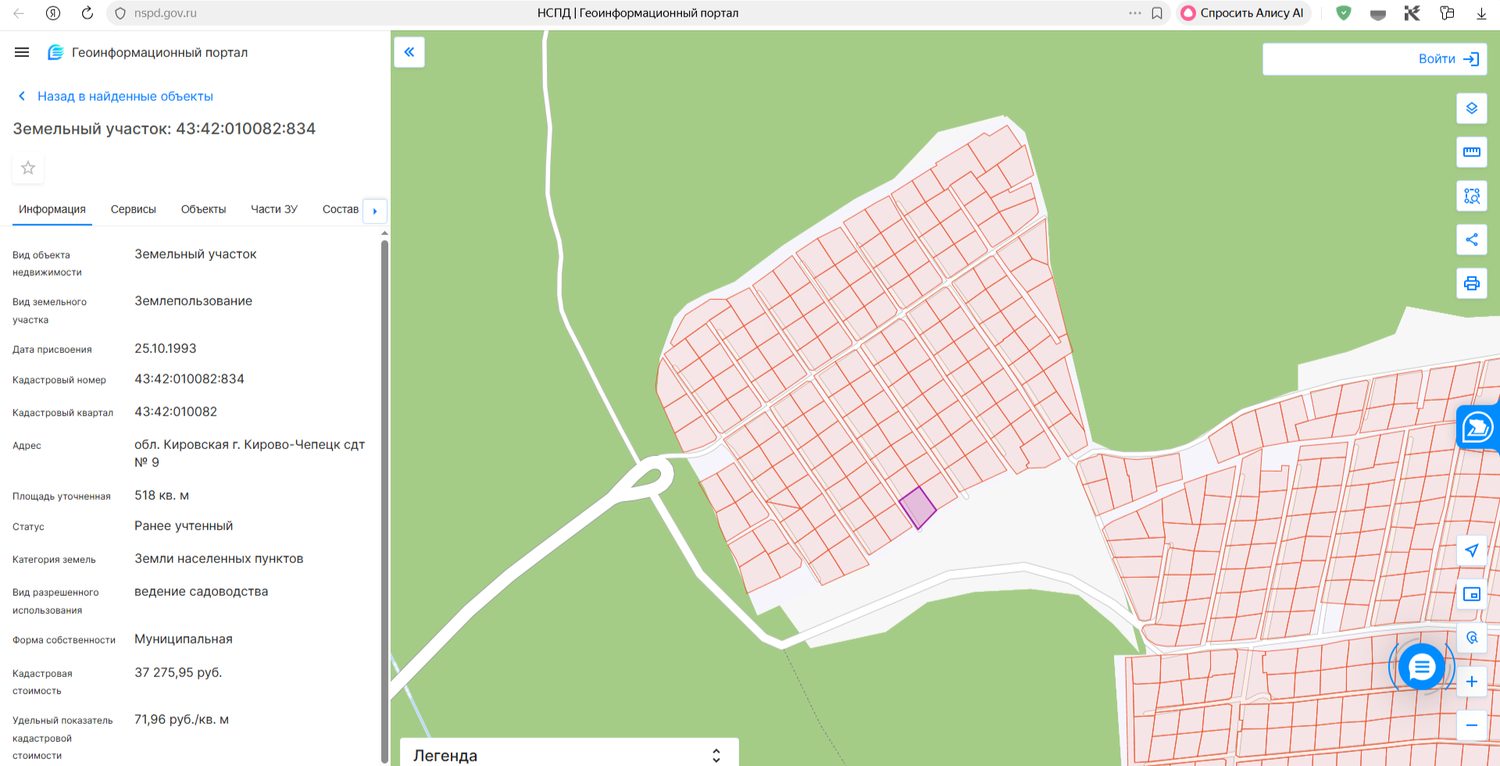The width and height of the screenshot is (1500, 766).
Task: Open the Геоинформационный портал home logo
Action: [148, 52]
